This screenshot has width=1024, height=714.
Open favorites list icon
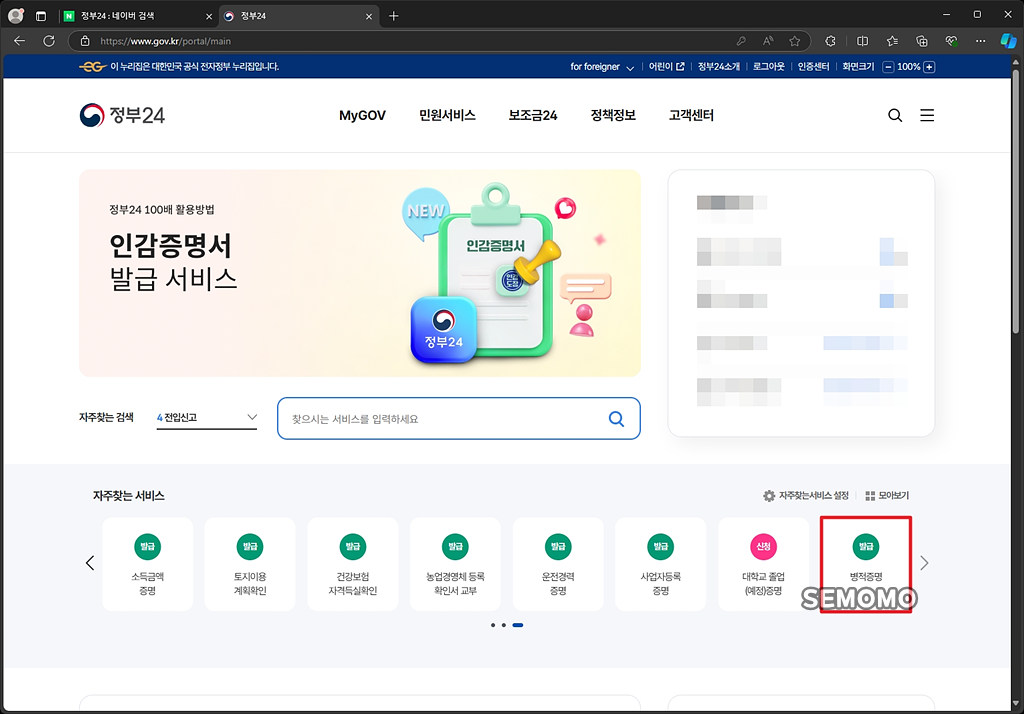click(x=892, y=41)
